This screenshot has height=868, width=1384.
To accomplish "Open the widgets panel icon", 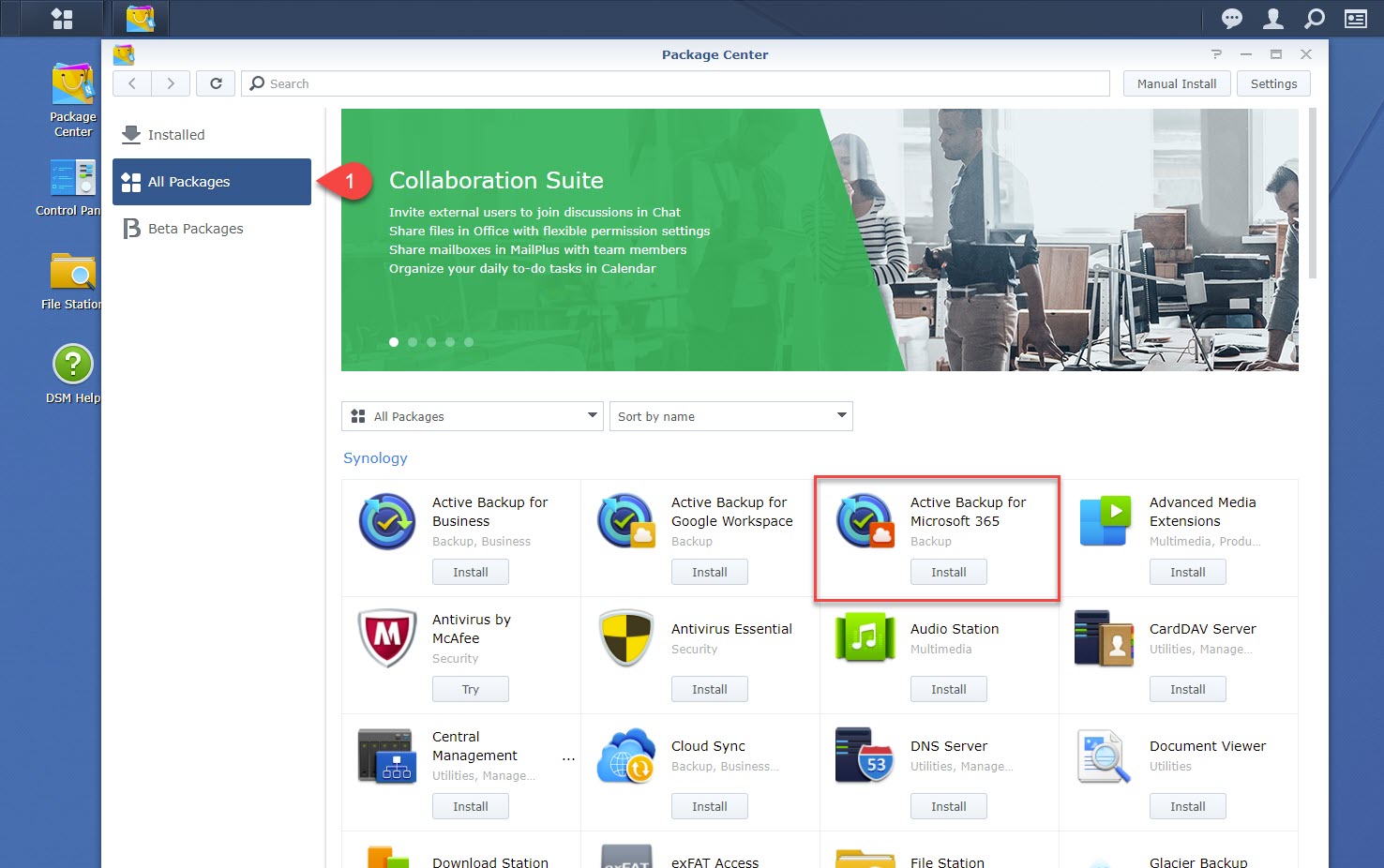I will pos(1356,19).
